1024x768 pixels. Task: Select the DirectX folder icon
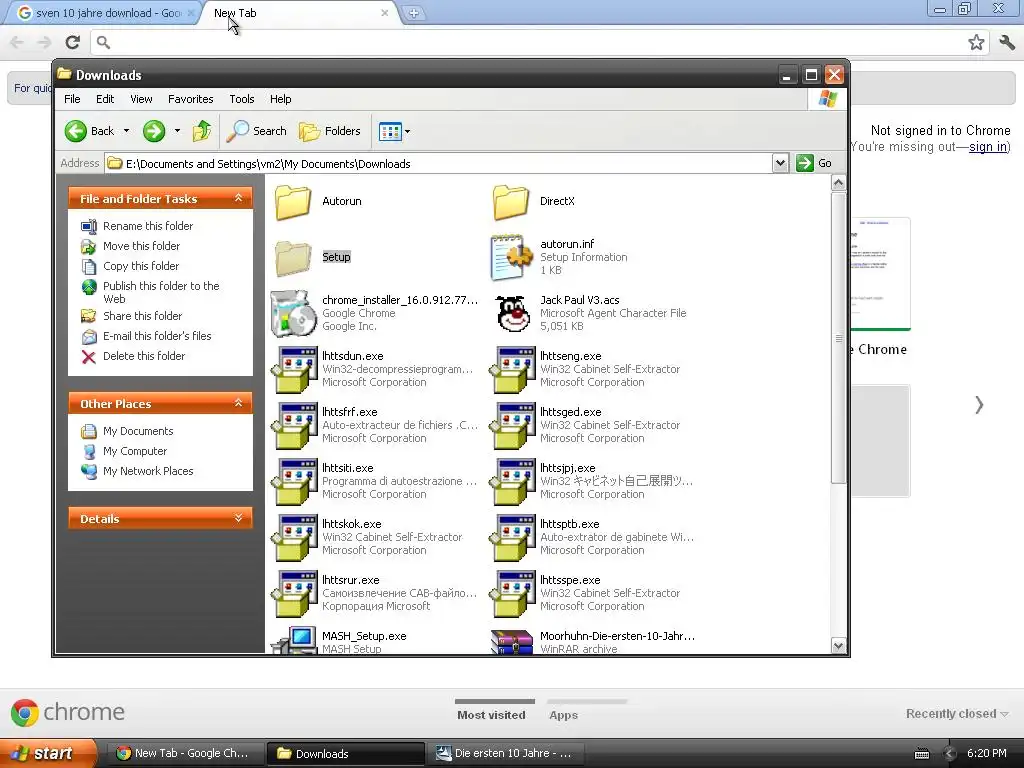(511, 202)
